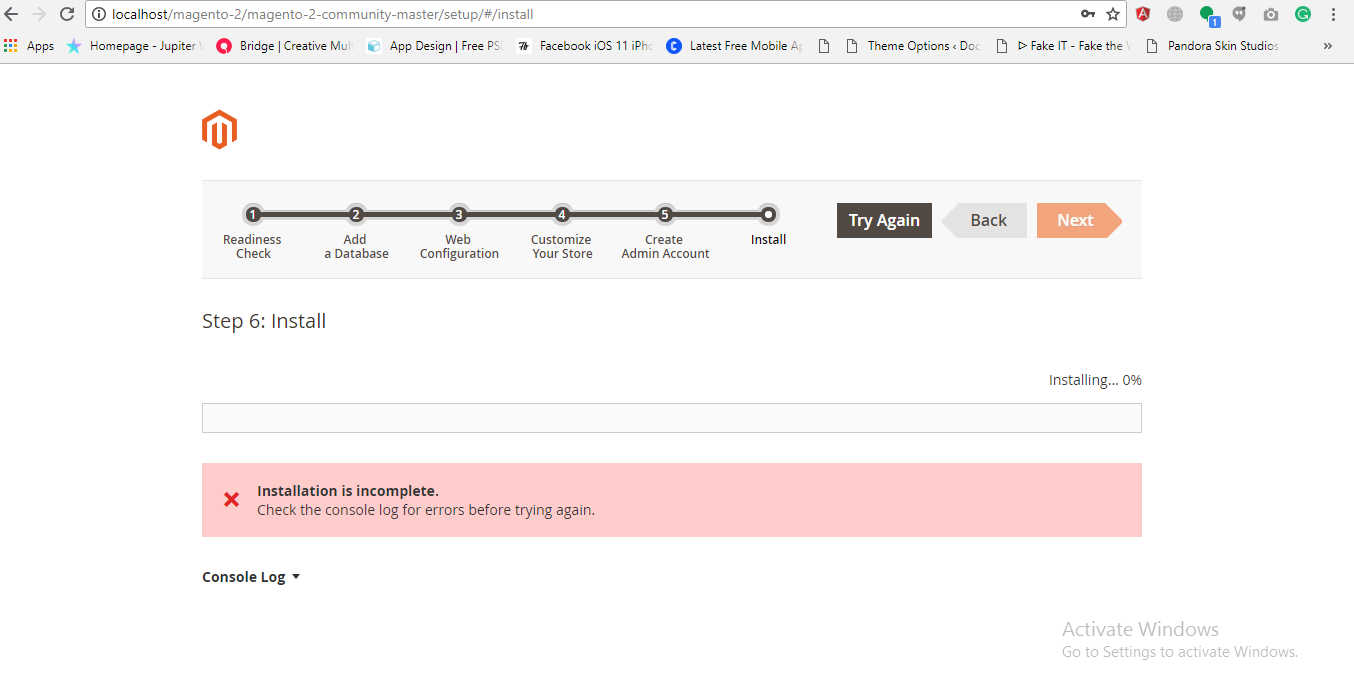1354x674 pixels.
Task: Expand the Console Log section
Action: 251,577
